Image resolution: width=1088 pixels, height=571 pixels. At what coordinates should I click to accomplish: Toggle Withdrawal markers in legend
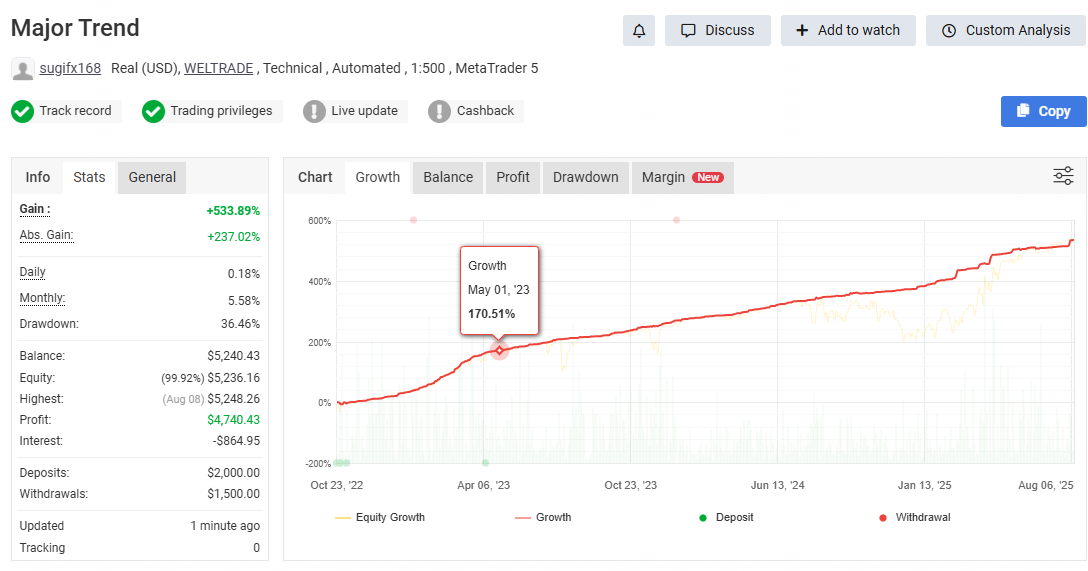[x=915, y=518]
